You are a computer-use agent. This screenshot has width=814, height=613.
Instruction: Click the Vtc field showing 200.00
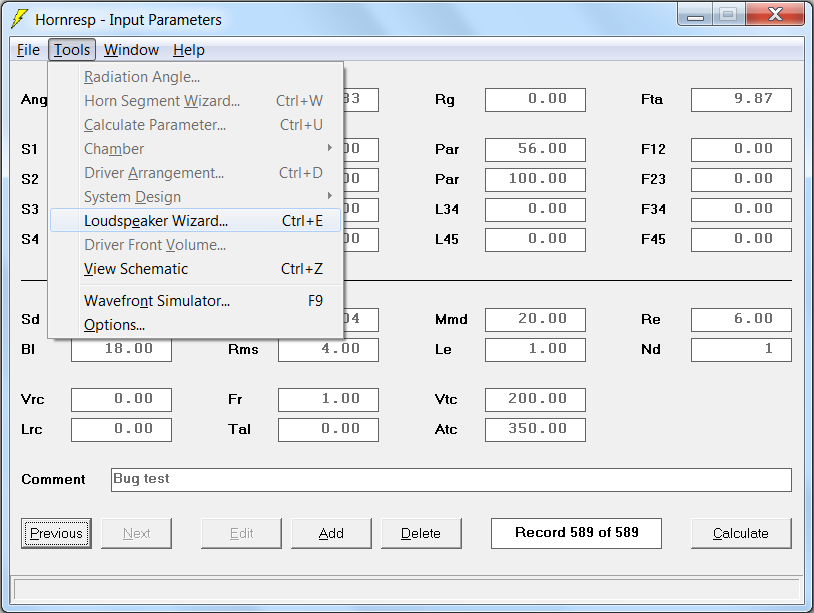[x=535, y=400]
